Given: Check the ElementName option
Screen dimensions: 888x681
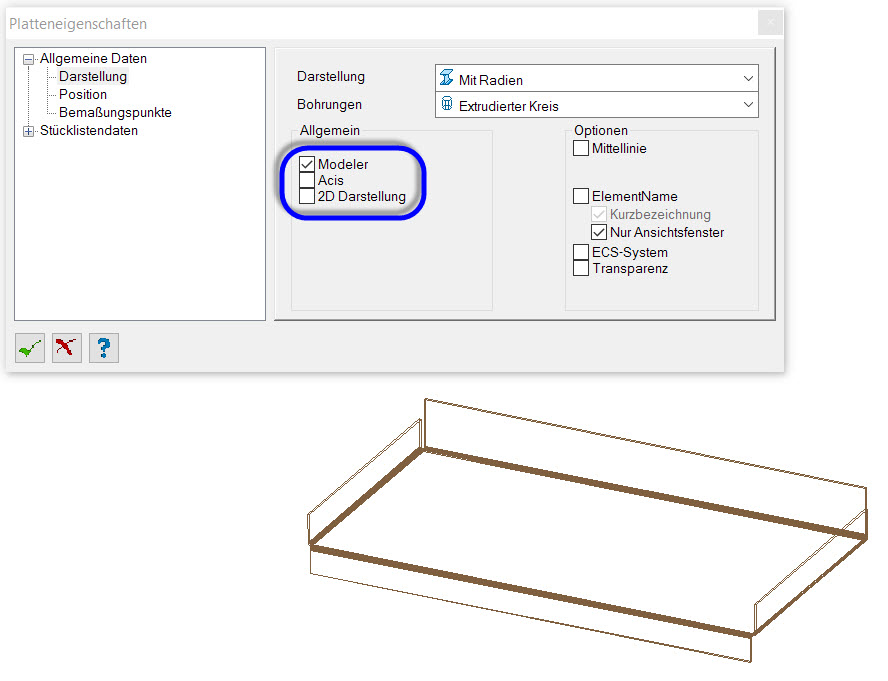Looking at the screenshot, I should coord(581,196).
